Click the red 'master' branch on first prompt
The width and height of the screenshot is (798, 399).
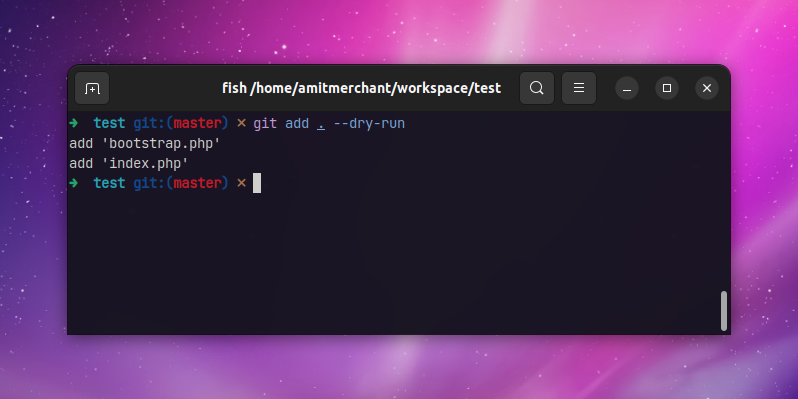click(197, 124)
